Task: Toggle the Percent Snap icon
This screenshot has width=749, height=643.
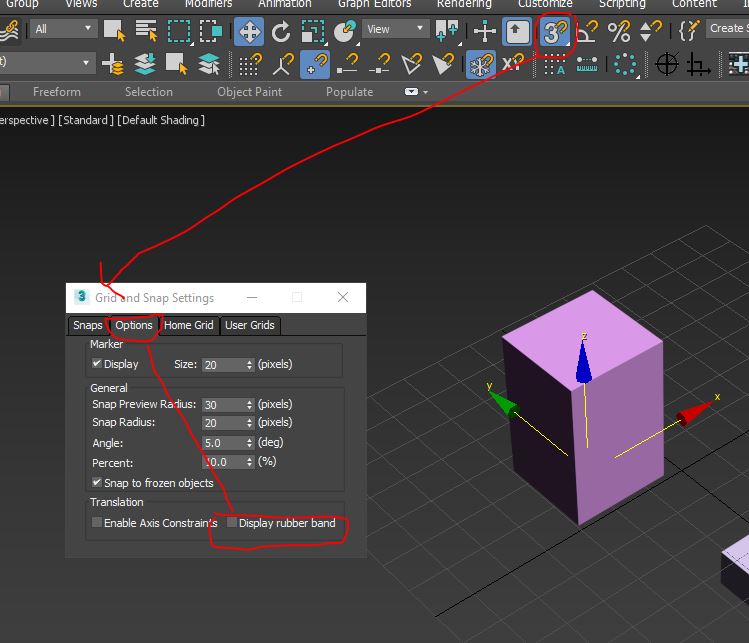Action: coord(619,32)
